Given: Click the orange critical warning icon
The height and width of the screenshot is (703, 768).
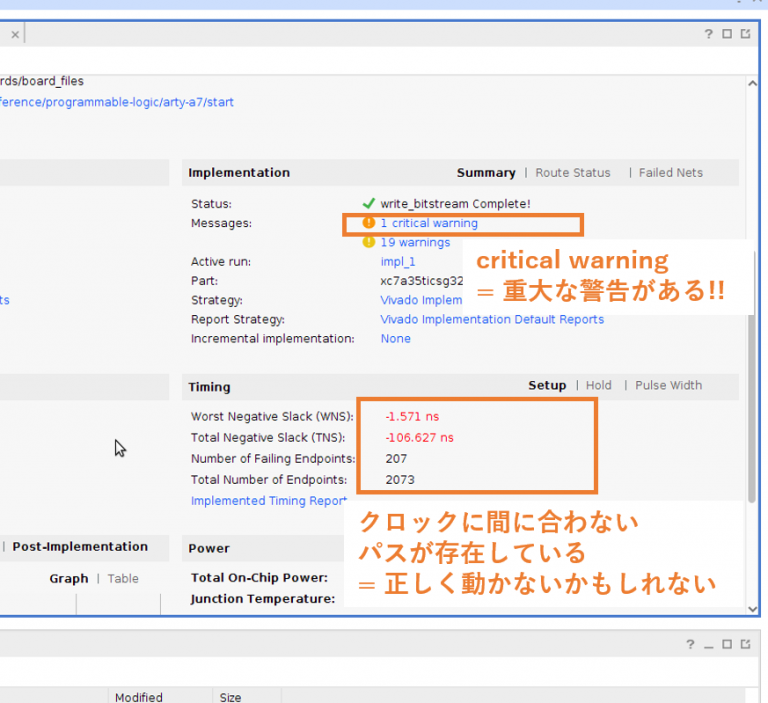Looking at the screenshot, I should pyautogui.click(x=368, y=223).
